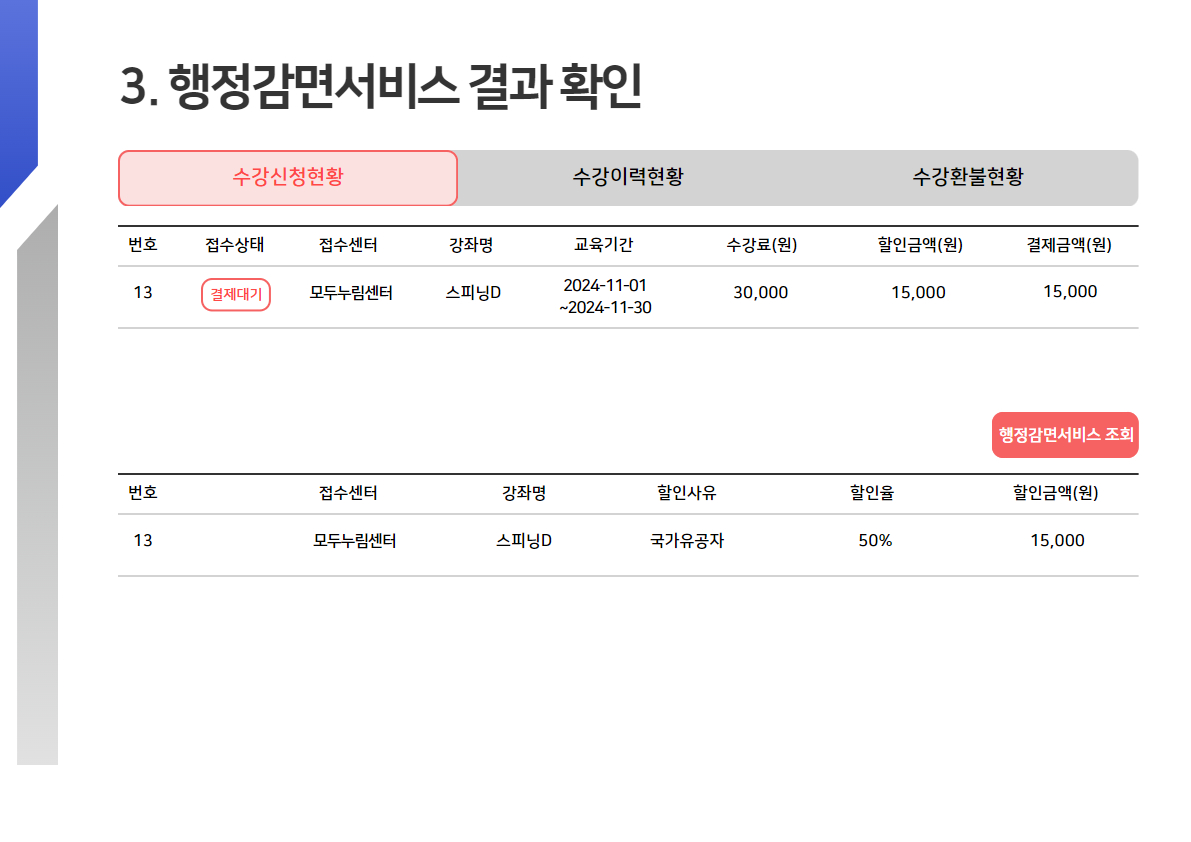Click 15,000 under the 결제금액(원) column
The image size is (1191, 842).
1069,292
